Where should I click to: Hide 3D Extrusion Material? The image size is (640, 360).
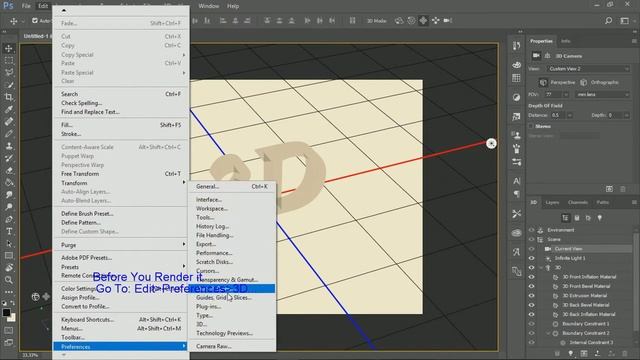point(531,296)
